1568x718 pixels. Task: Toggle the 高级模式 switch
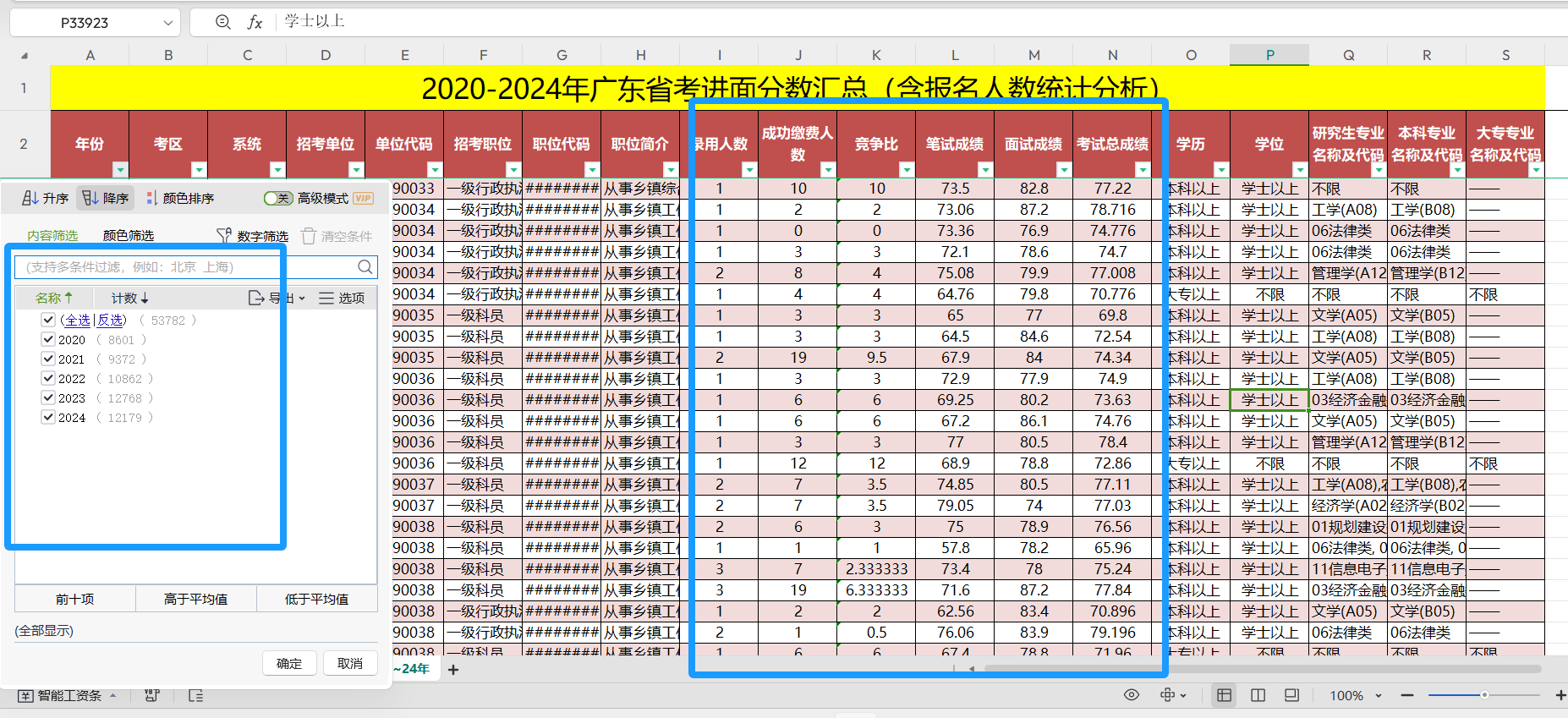[278, 198]
